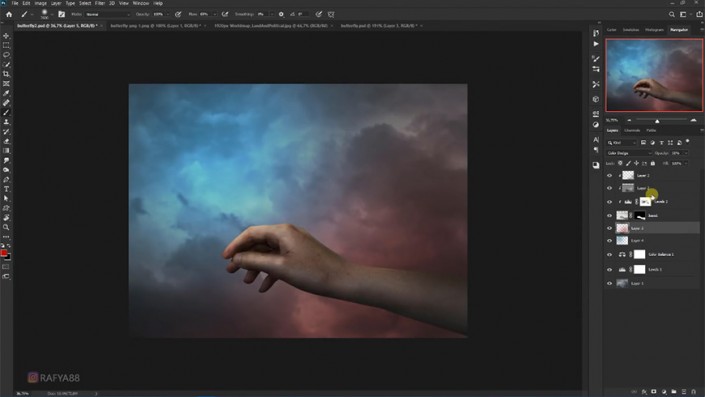The image size is (705, 397).
Task: Open the Paragraph panel icon
Action: (x=596, y=149)
